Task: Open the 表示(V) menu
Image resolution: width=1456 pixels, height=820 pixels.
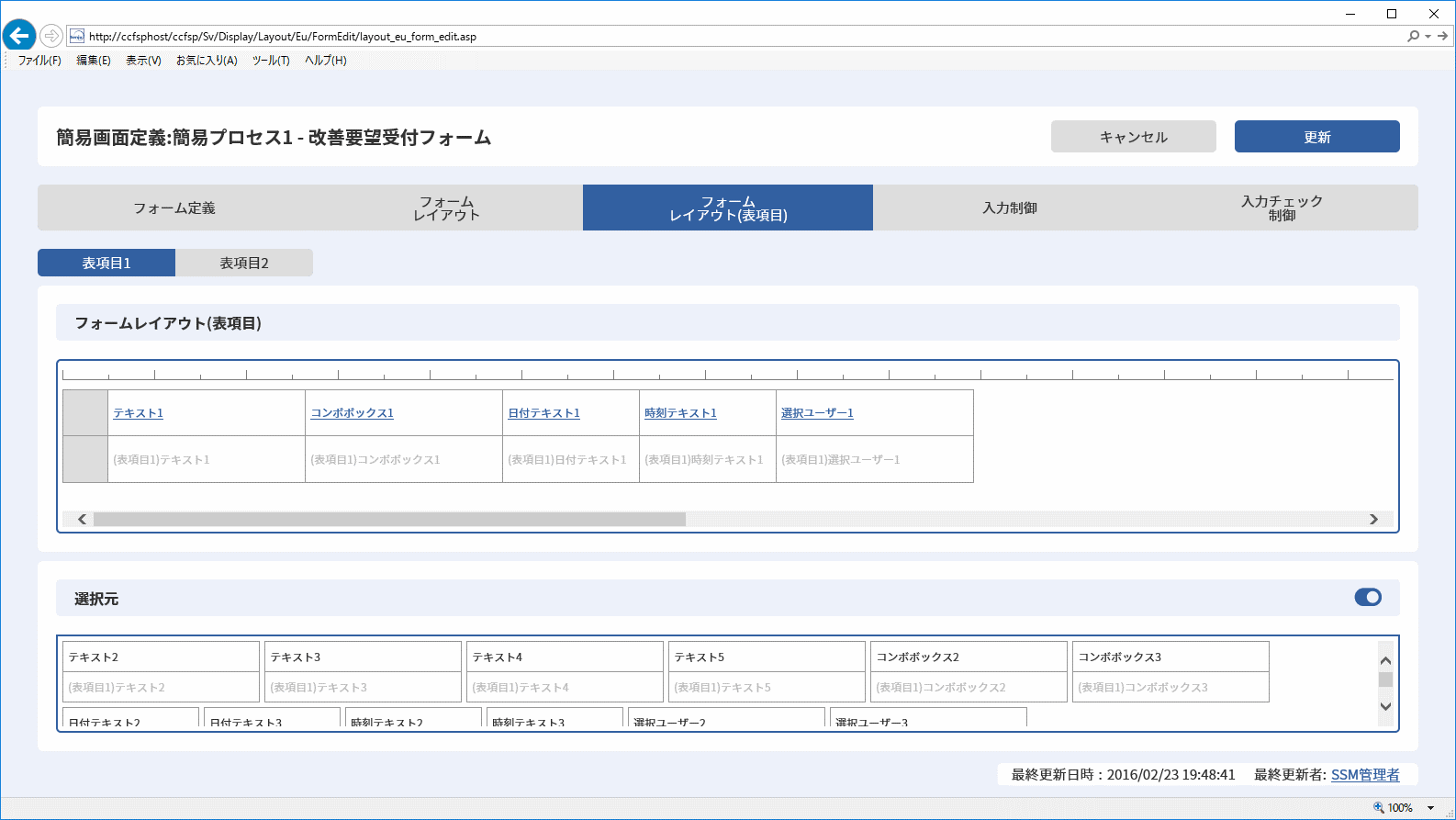Action: (x=143, y=61)
